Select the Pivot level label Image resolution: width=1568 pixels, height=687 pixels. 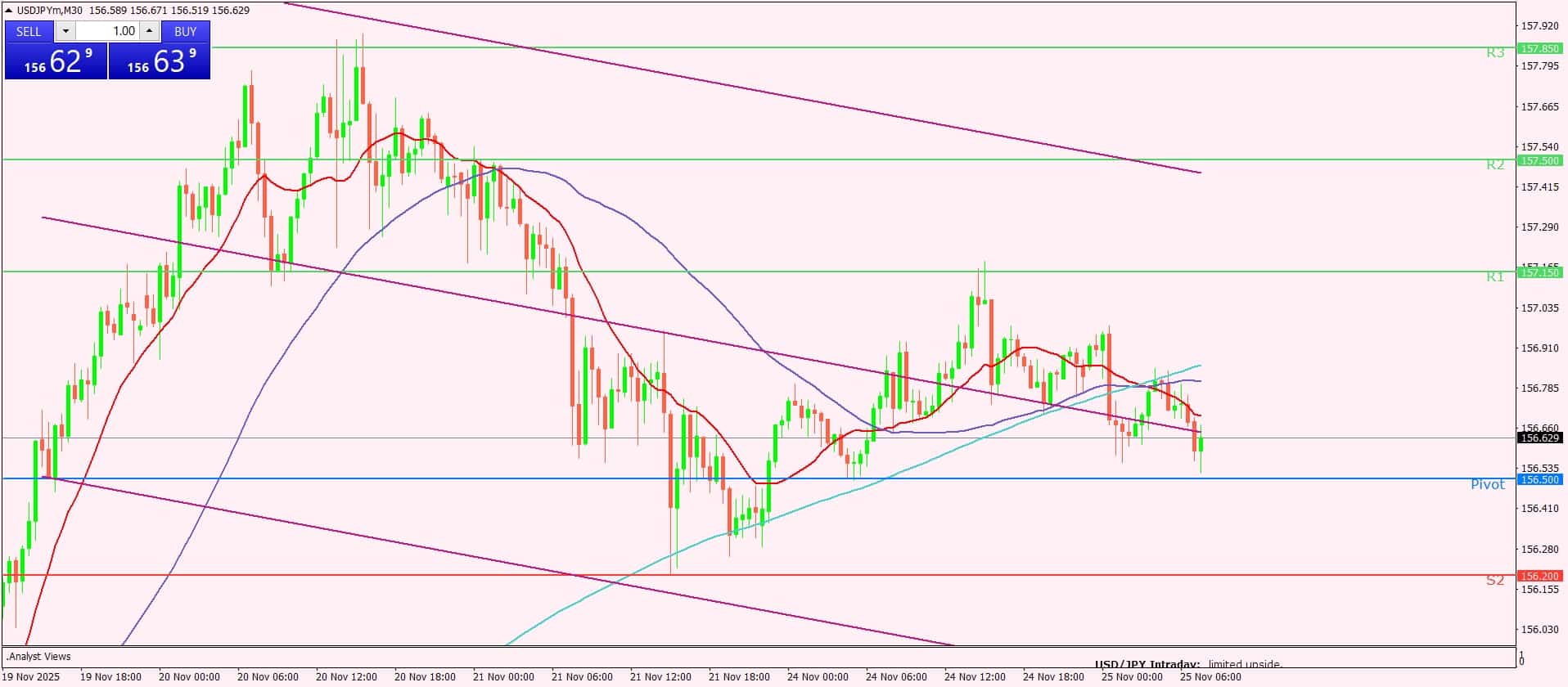[1488, 485]
